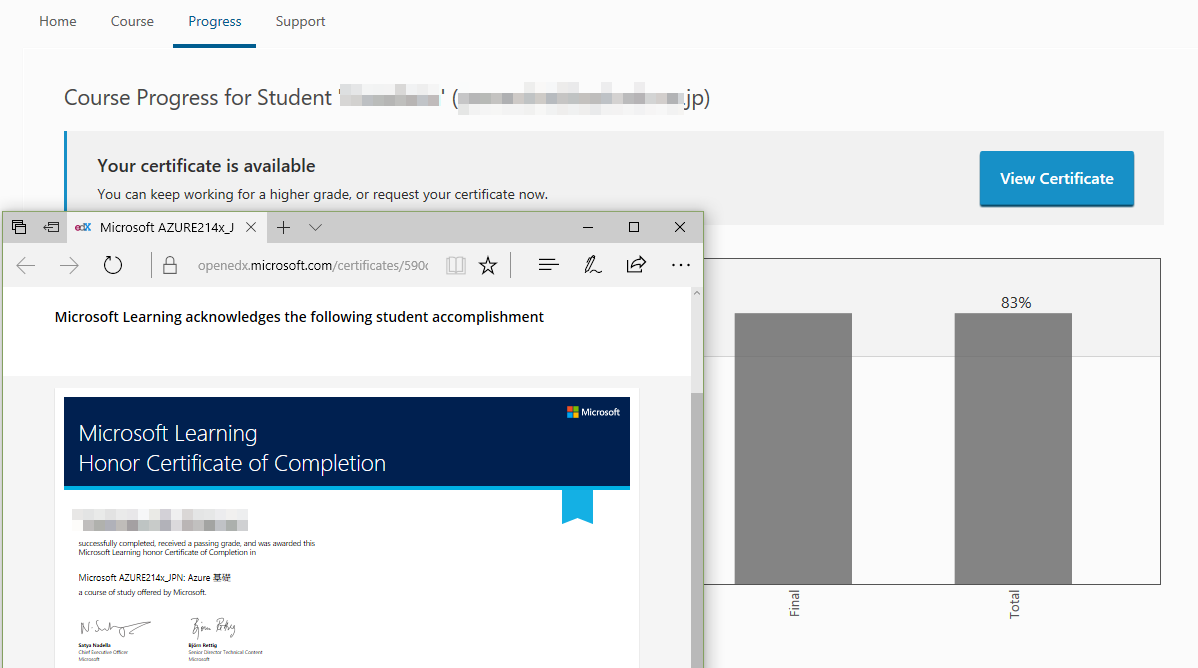Share the certificate page

[x=636, y=264]
